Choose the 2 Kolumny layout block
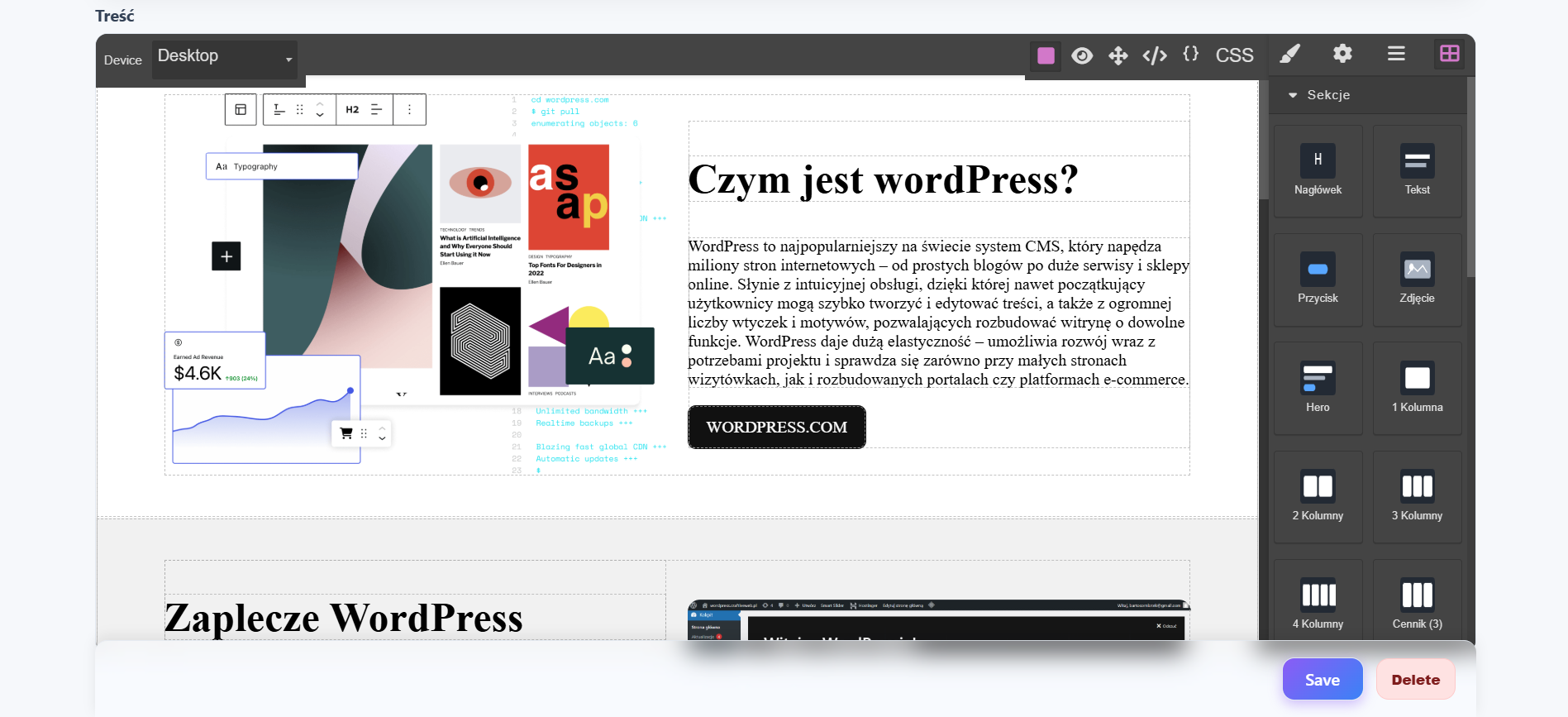 tap(1318, 497)
